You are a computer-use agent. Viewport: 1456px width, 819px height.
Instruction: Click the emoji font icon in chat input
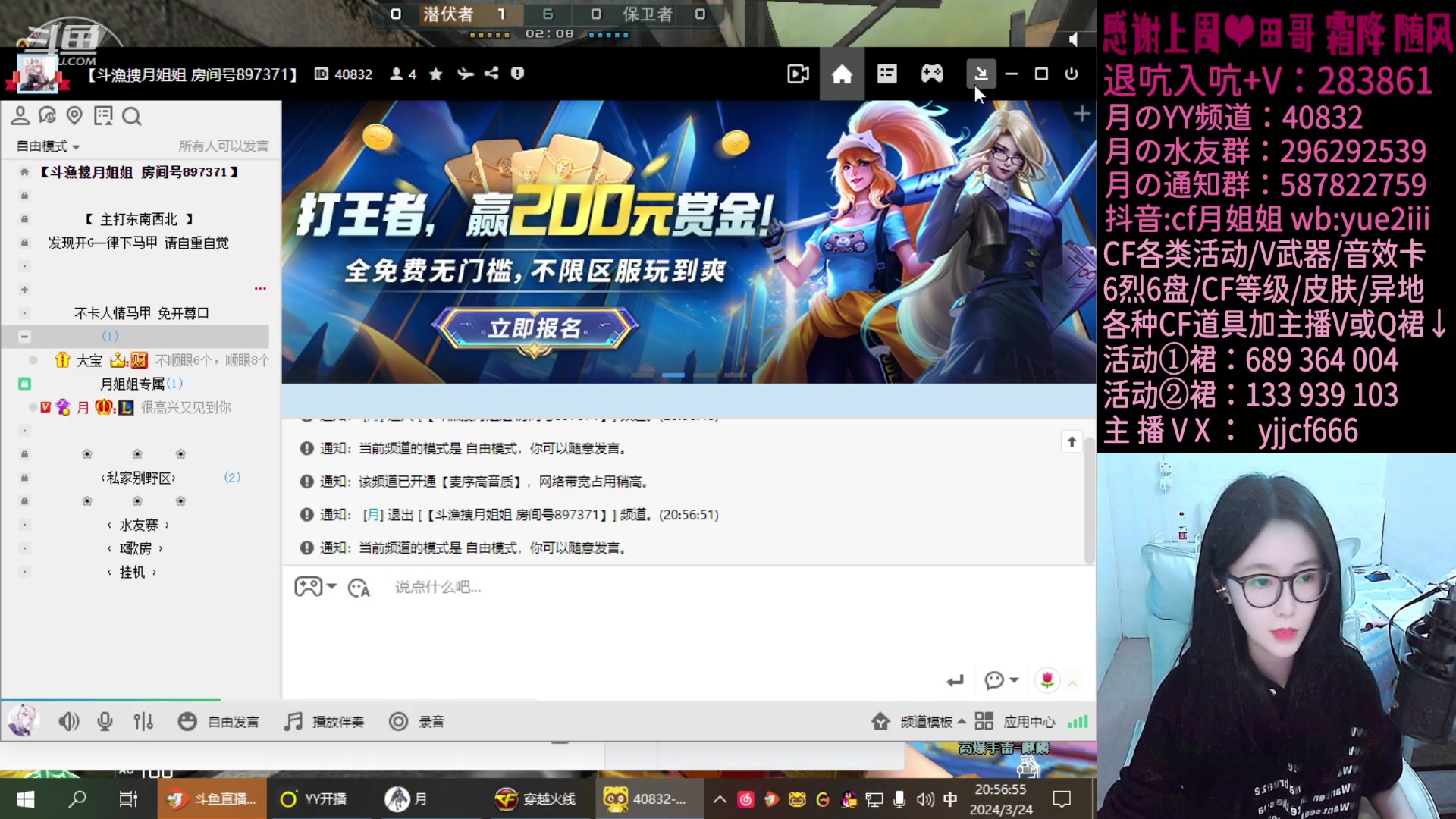pyautogui.click(x=359, y=588)
